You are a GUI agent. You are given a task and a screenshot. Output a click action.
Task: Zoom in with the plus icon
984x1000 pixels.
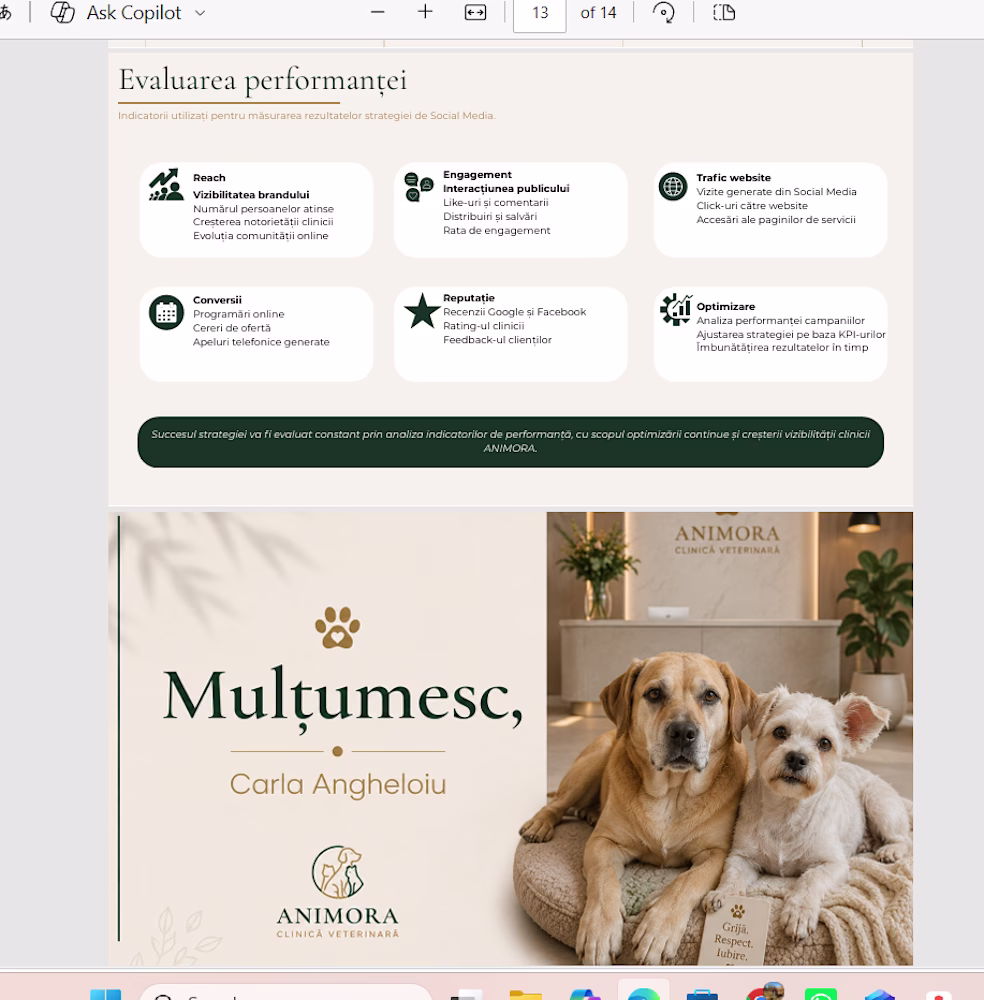(x=425, y=11)
